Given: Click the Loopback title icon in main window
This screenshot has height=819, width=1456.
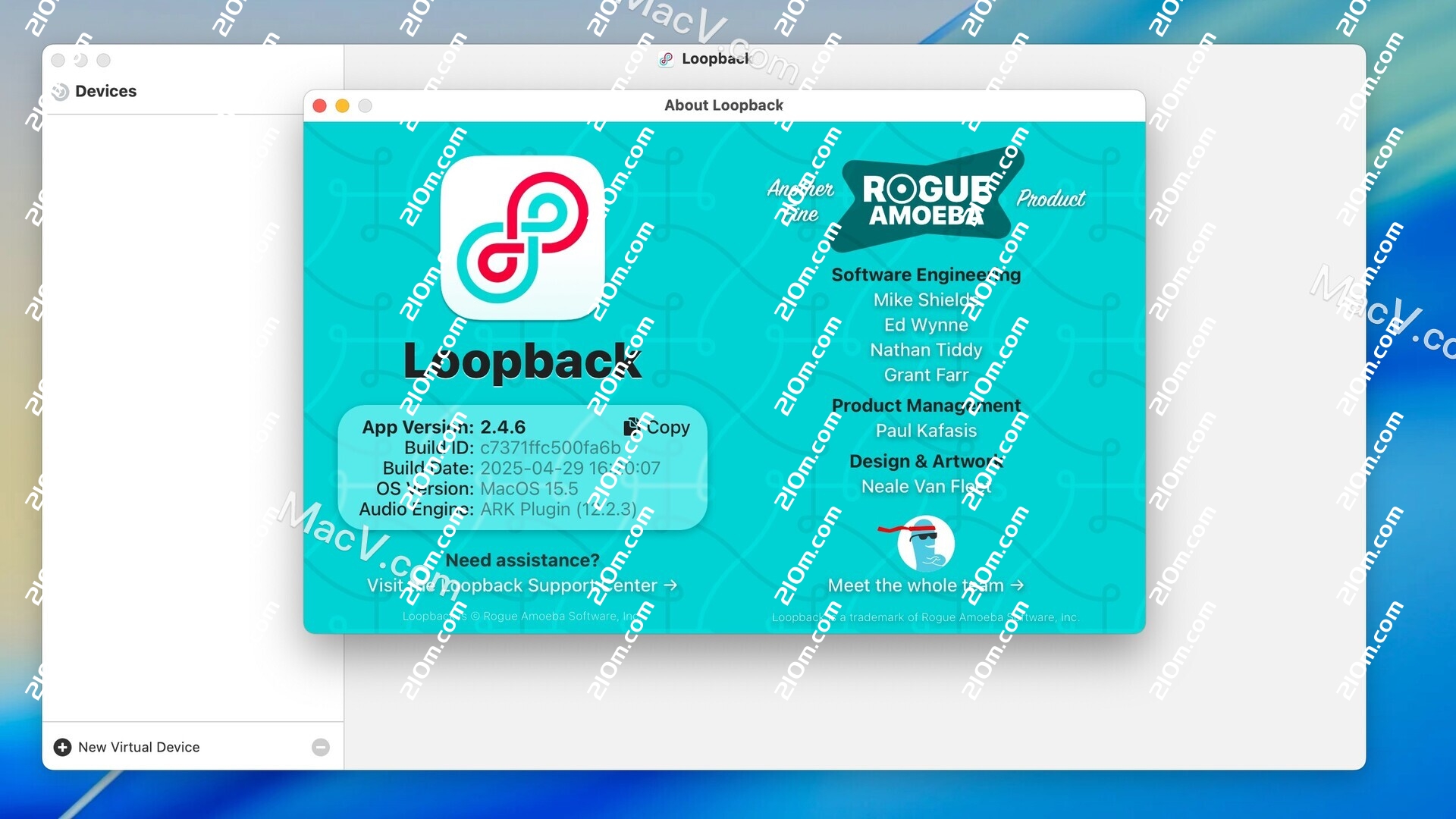Looking at the screenshot, I should pos(666,59).
